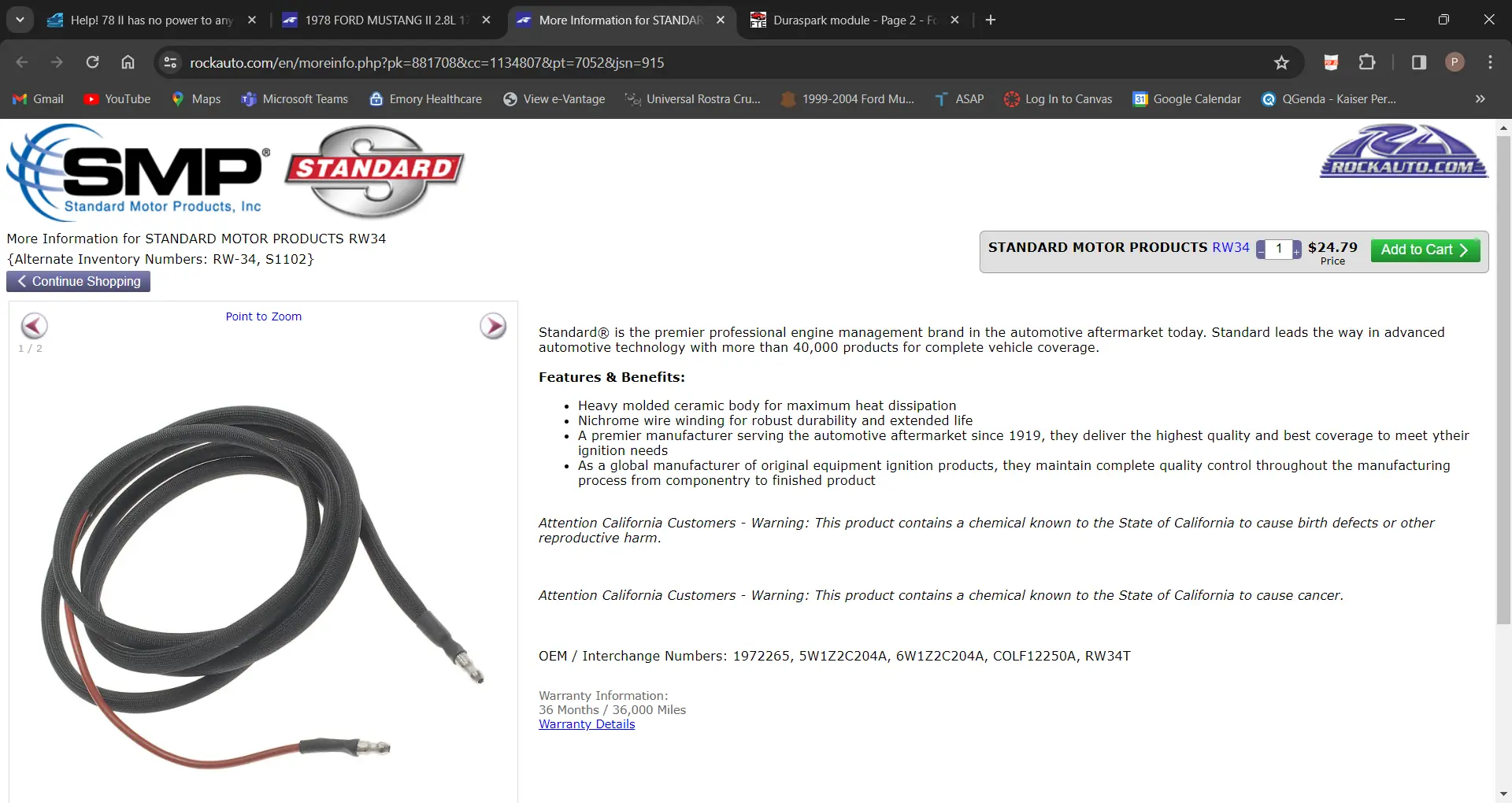This screenshot has width=1512, height=803.
Task: Click the RW34 wire product image
Action: (263, 587)
